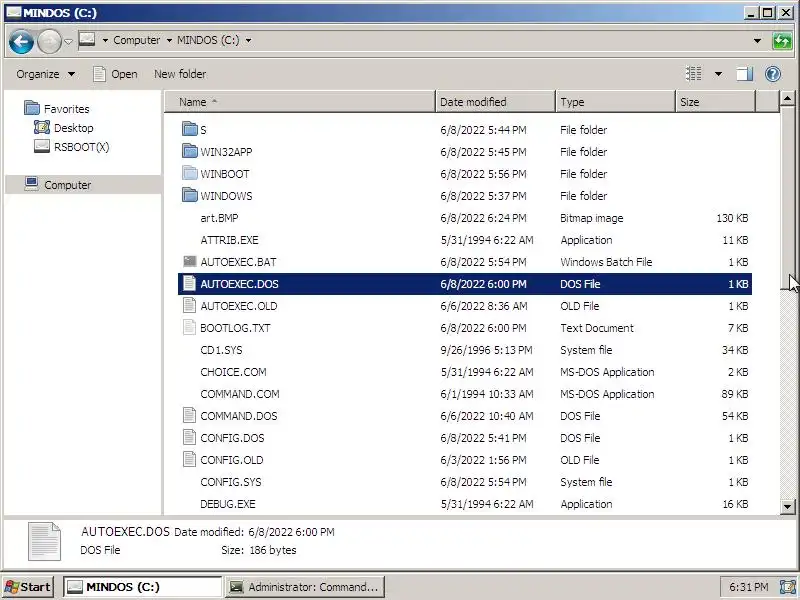Viewport: 800px width, 600px height.
Task: Click the taskbar clock 6:31 PM
Action: [x=748, y=587]
